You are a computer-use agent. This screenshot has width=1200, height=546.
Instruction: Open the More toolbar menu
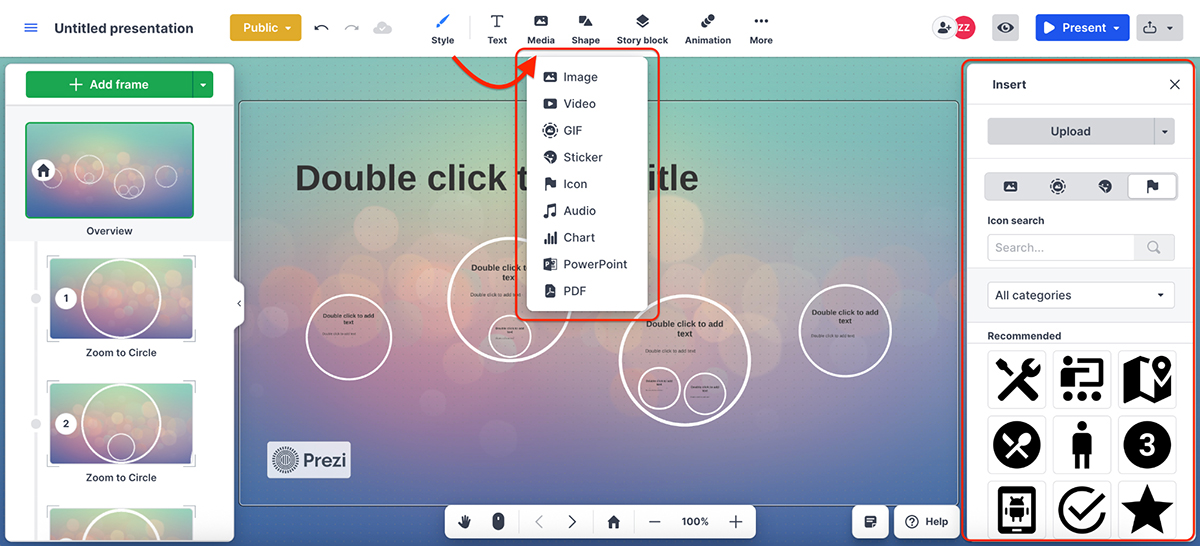[x=761, y=28]
